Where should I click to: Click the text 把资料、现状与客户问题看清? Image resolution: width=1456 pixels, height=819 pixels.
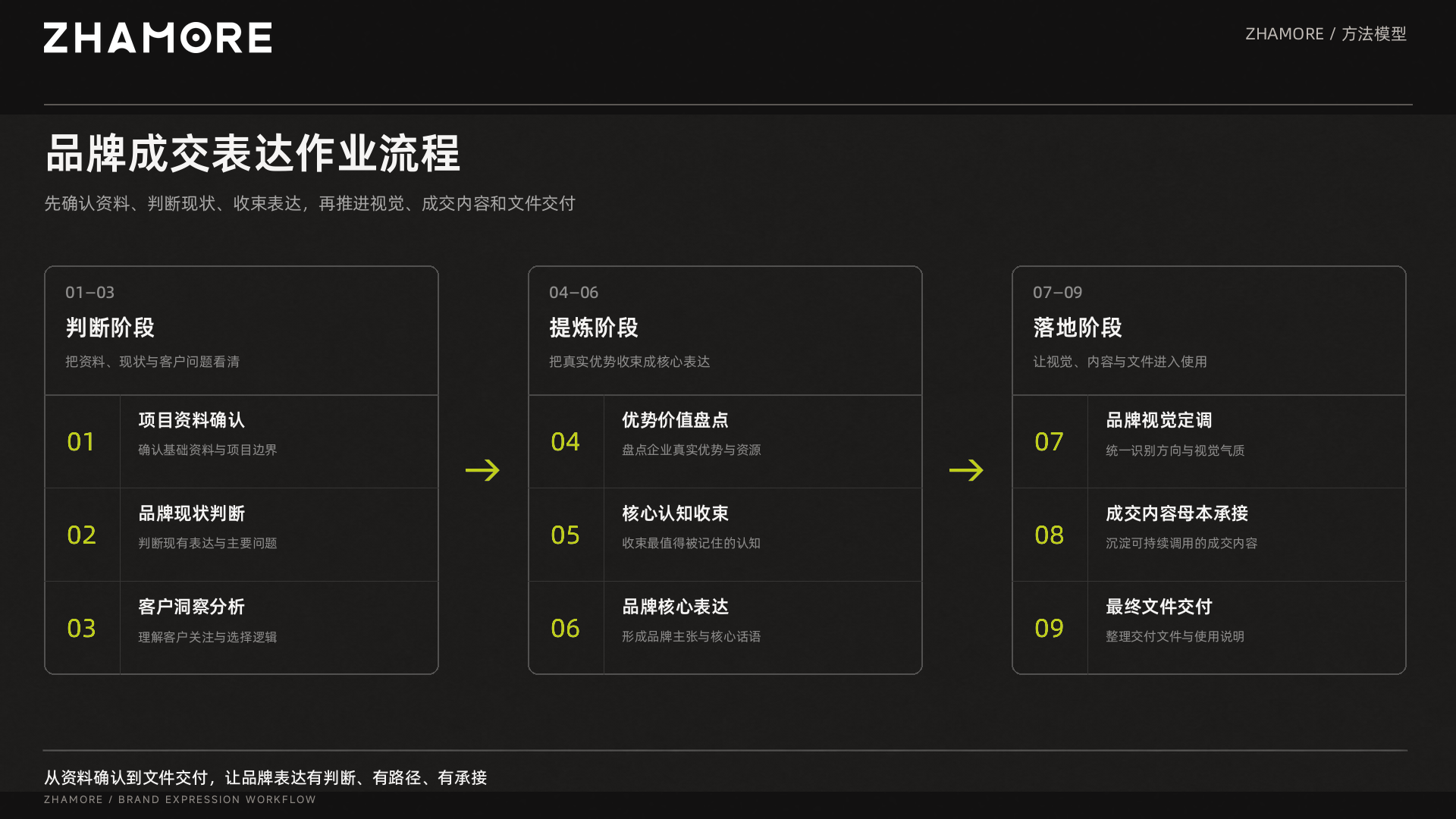[x=152, y=362]
